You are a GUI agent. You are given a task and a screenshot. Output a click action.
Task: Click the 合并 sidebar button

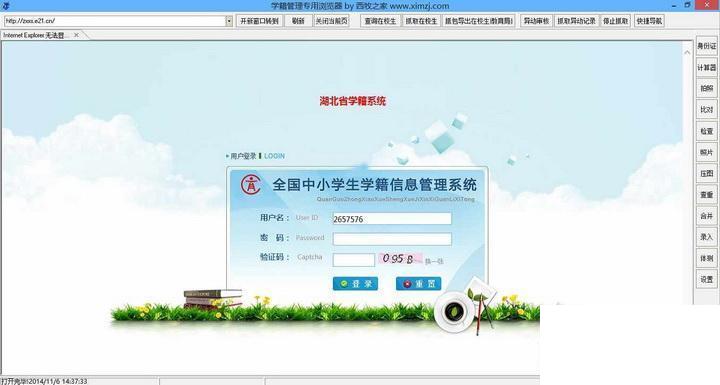(706, 216)
